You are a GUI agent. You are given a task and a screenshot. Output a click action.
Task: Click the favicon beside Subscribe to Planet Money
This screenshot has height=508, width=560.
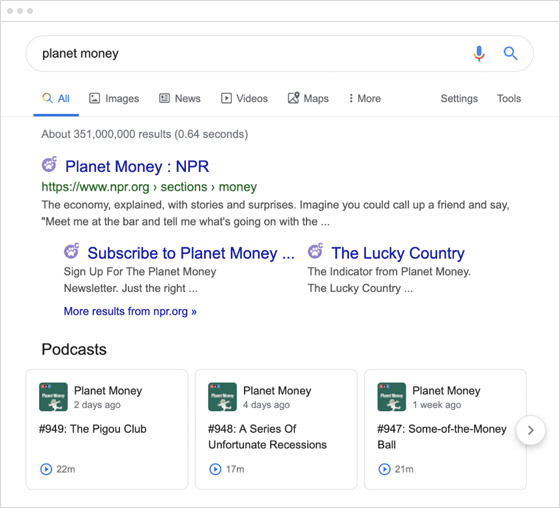(71, 251)
